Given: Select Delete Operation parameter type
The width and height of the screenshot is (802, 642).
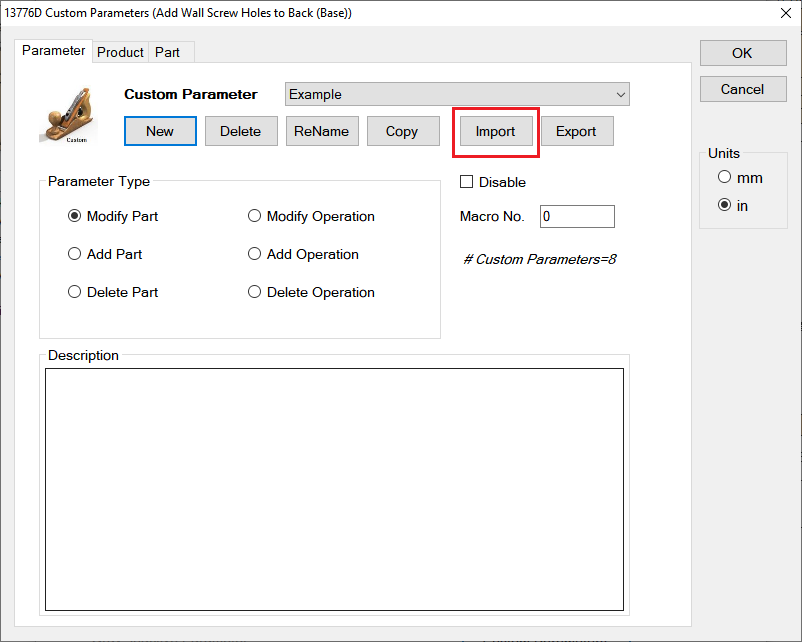Looking at the screenshot, I should coord(255,292).
